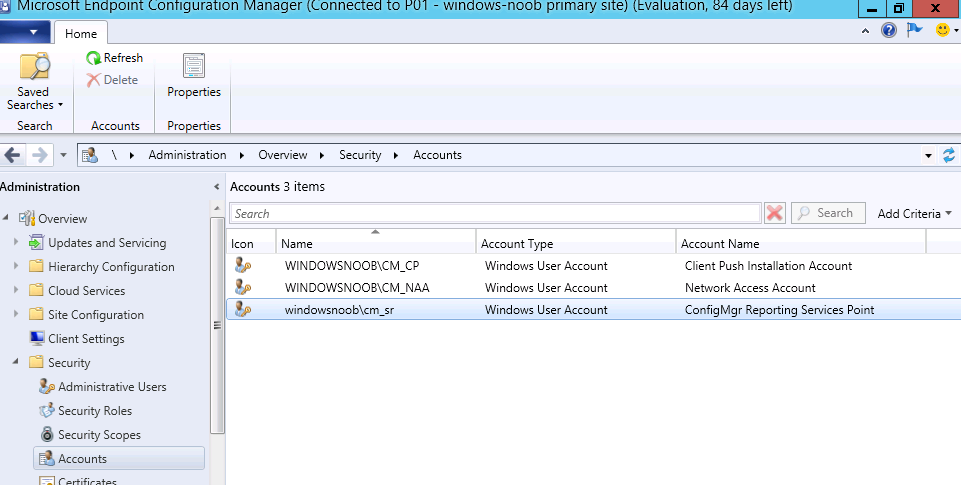The height and width of the screenshot is (485, 961).
Task: Select Accounts in the navigation tree
Action: (119, 459)
